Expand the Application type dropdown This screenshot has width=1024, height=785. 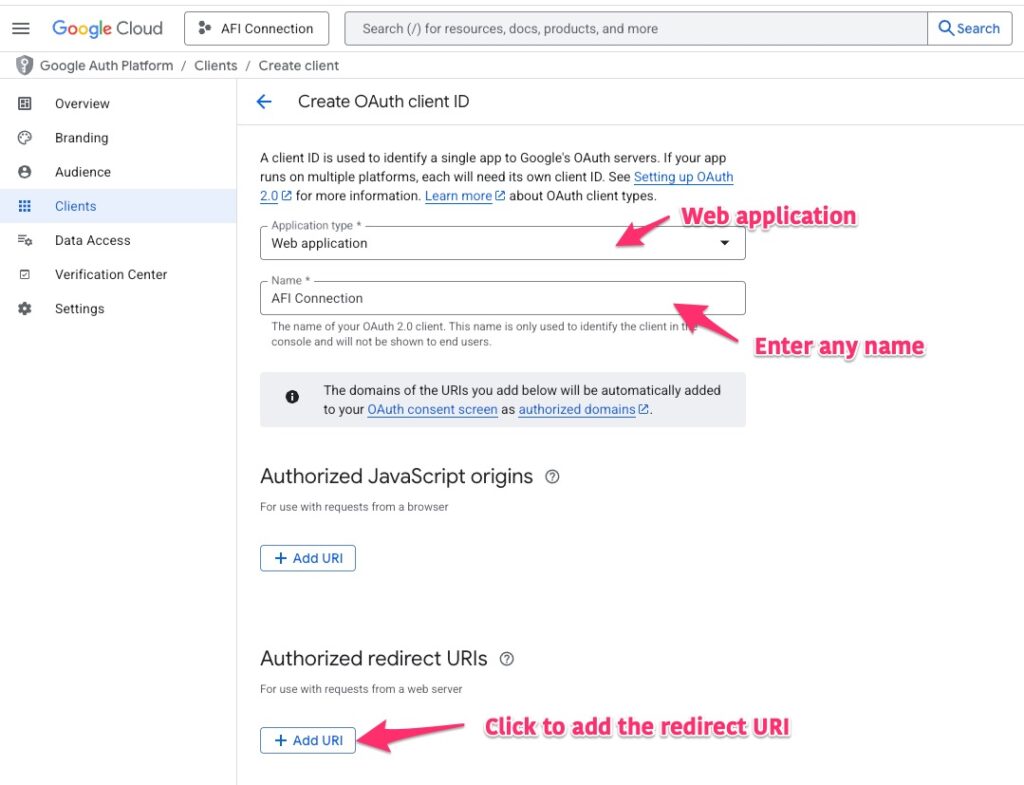point(725,243)
